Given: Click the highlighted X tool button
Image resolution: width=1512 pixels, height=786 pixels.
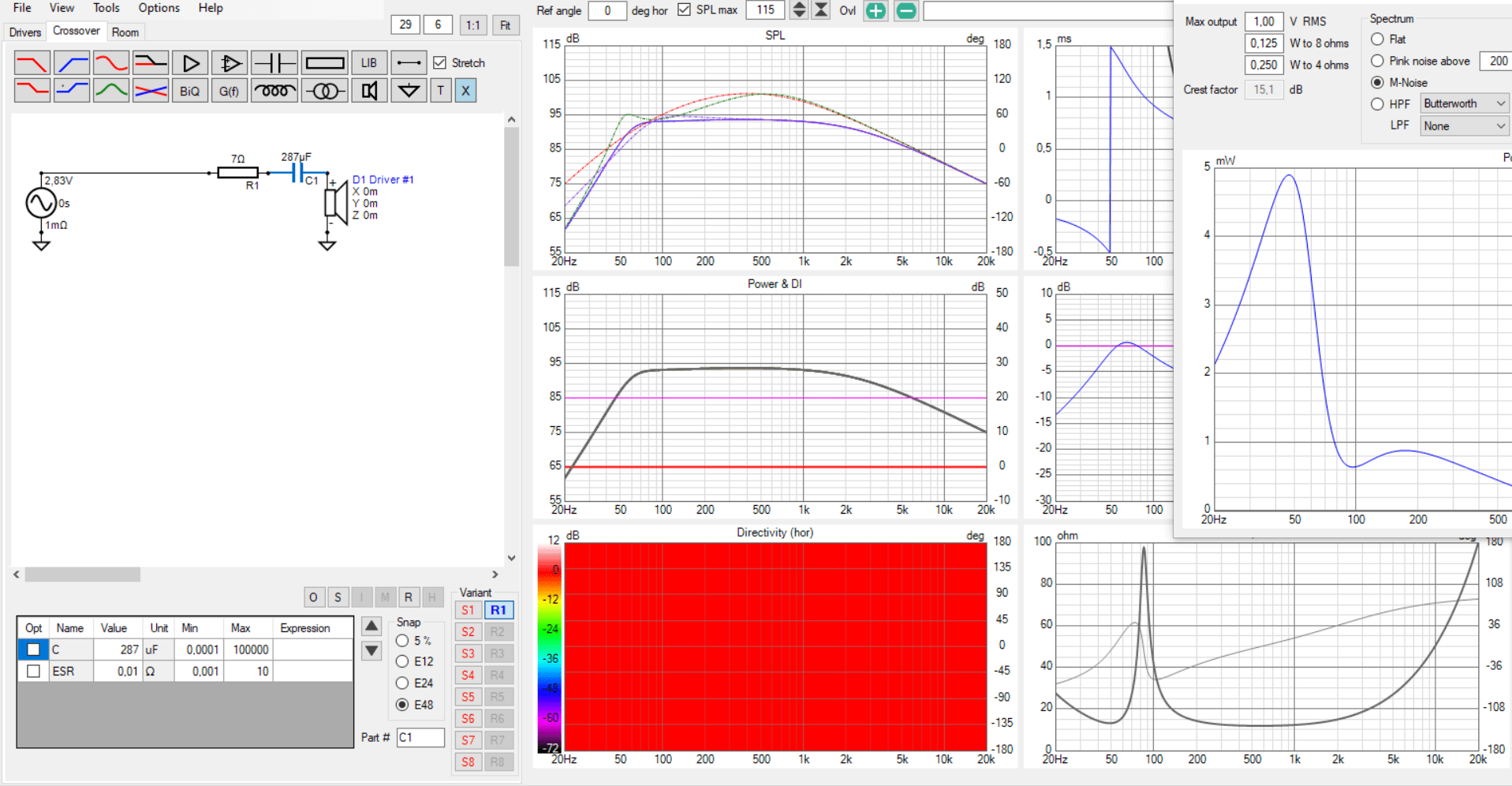Looking at the screenshot, I should [465, 91].
